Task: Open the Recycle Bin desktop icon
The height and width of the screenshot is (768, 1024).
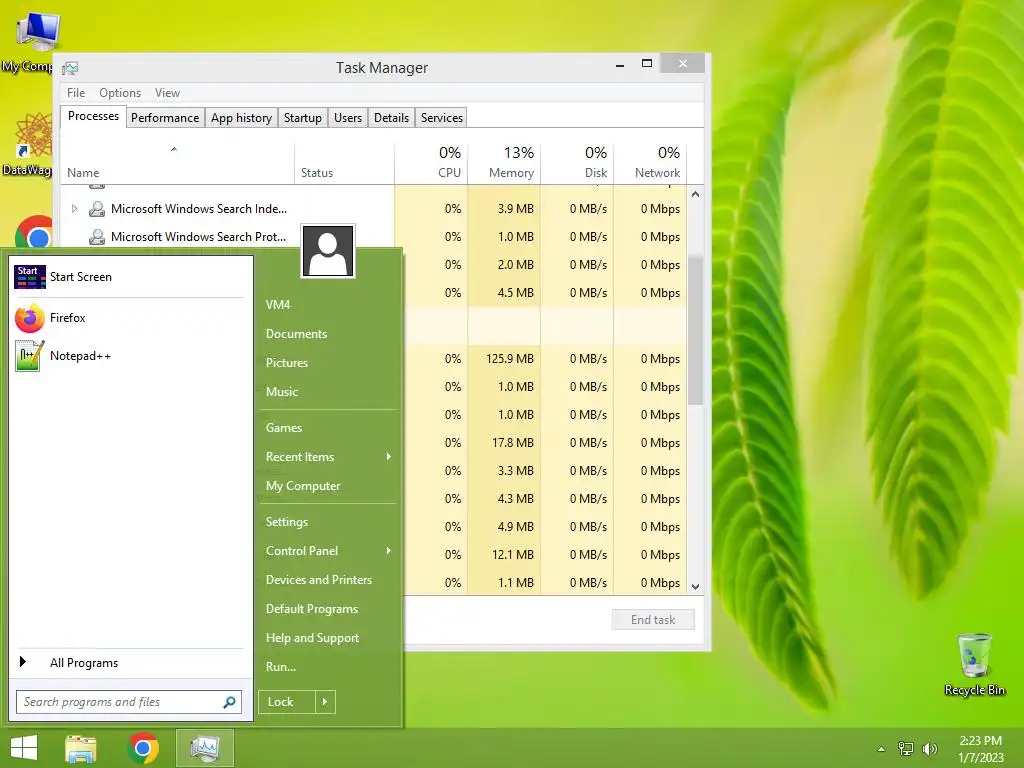Action: pos(974,664)
